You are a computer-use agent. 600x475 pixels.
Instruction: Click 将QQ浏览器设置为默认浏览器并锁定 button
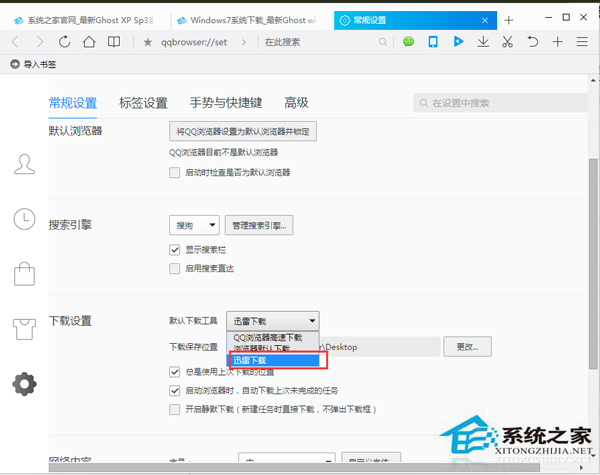coord(243,131)
